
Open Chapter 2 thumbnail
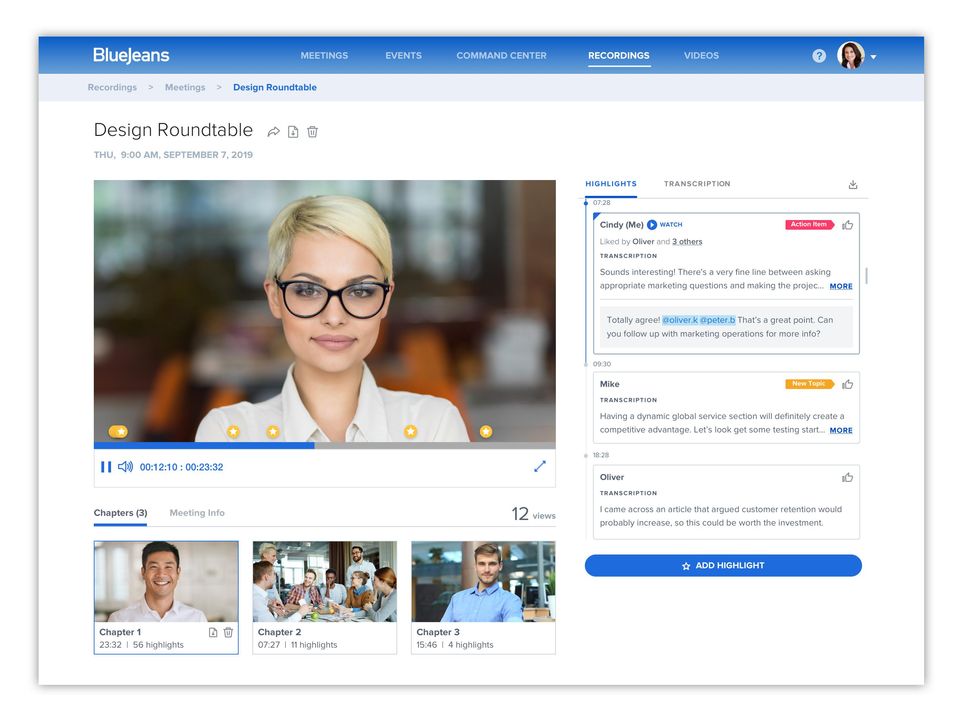pyautogui.click(x=324, y=582)
